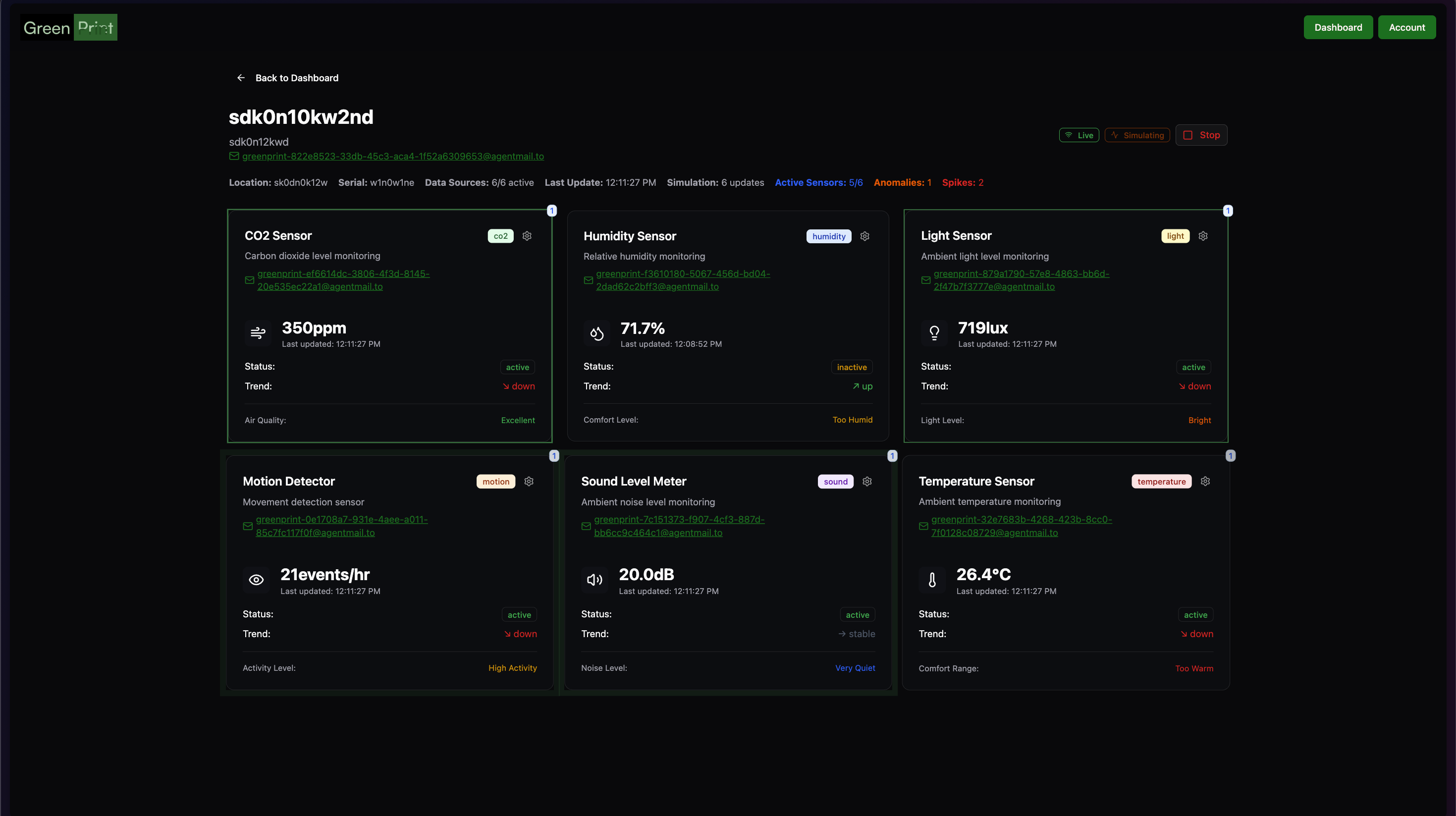
Task: Click the back arrow icon
Action: tap(241, 78)
